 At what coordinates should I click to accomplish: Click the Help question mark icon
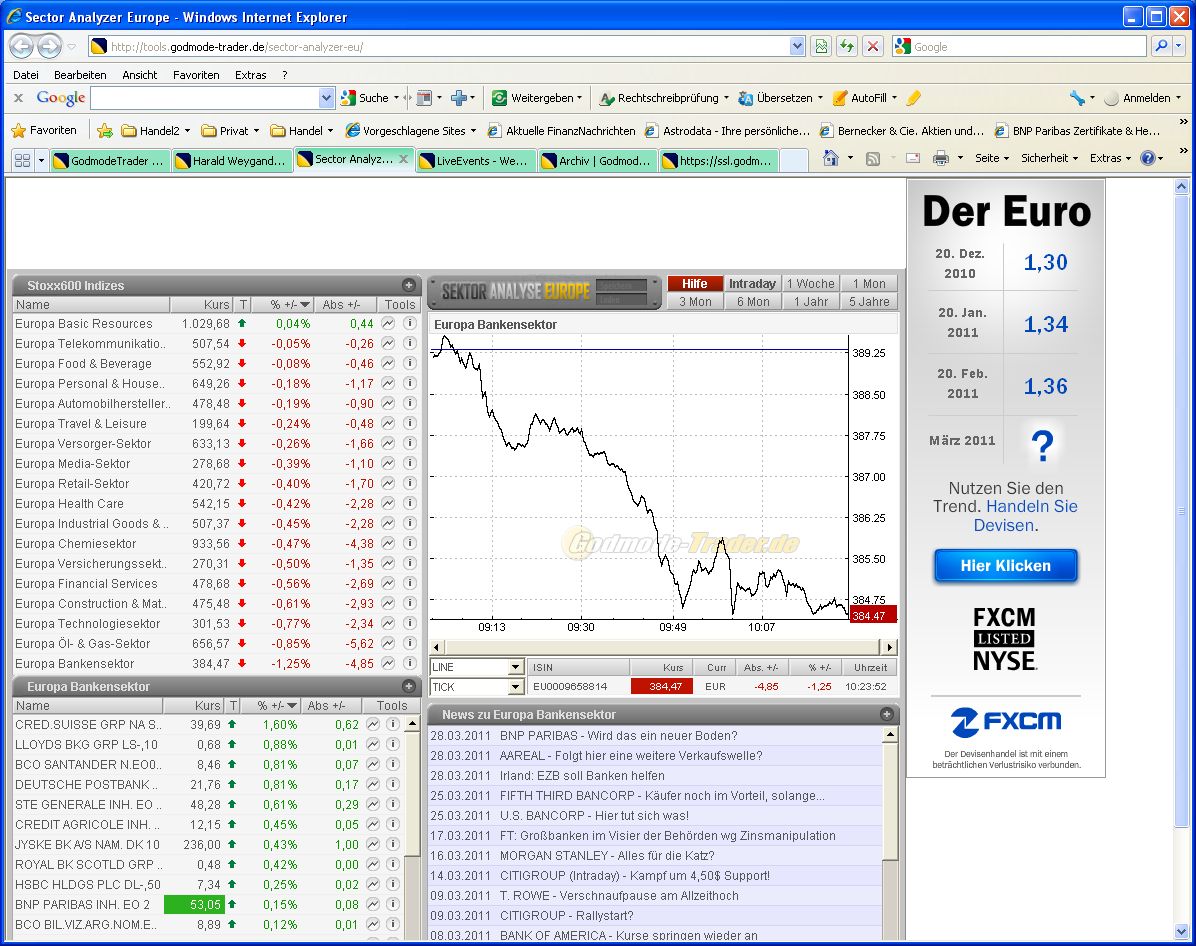tap(1147, 158)
